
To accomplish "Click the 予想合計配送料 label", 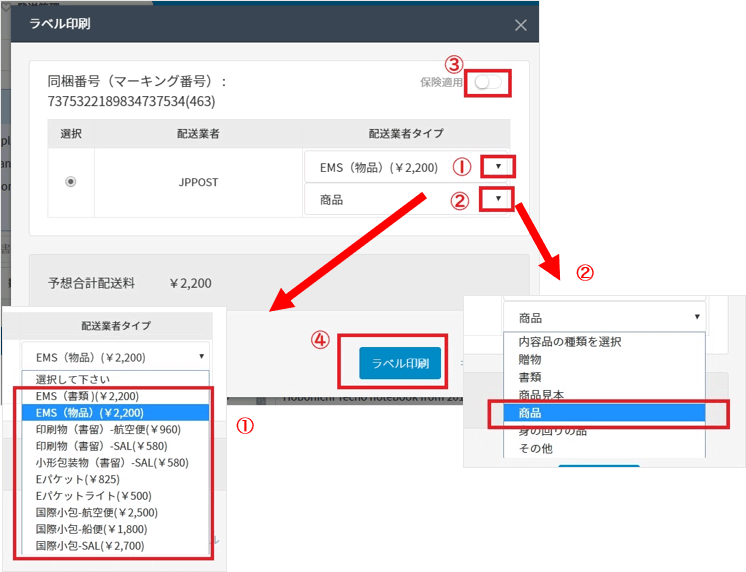I will coord(91,283).
